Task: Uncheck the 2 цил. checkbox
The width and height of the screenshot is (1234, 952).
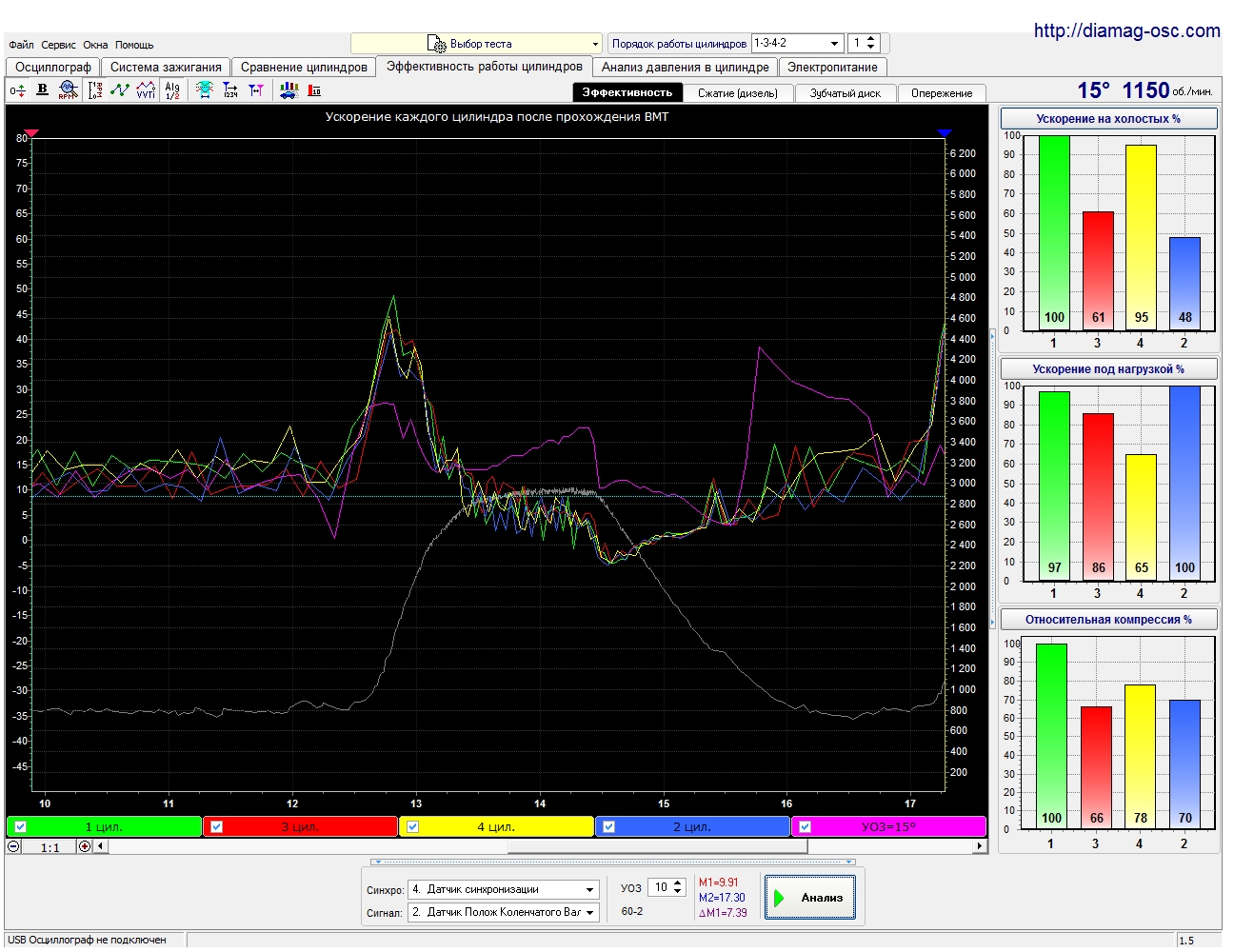Action: tap(609, 826)
